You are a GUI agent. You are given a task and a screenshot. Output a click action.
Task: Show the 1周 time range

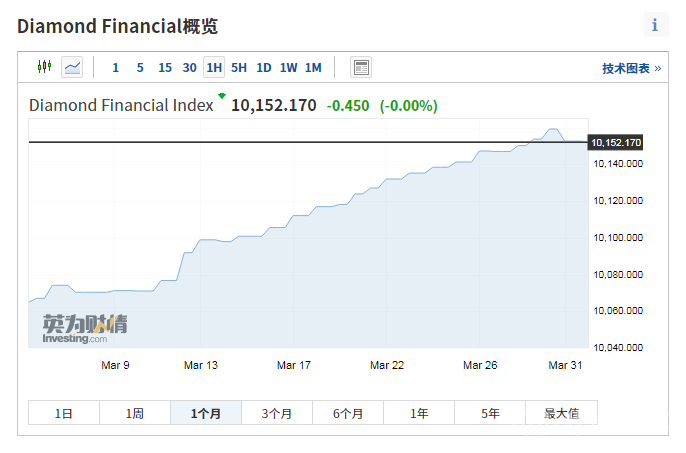135,413
